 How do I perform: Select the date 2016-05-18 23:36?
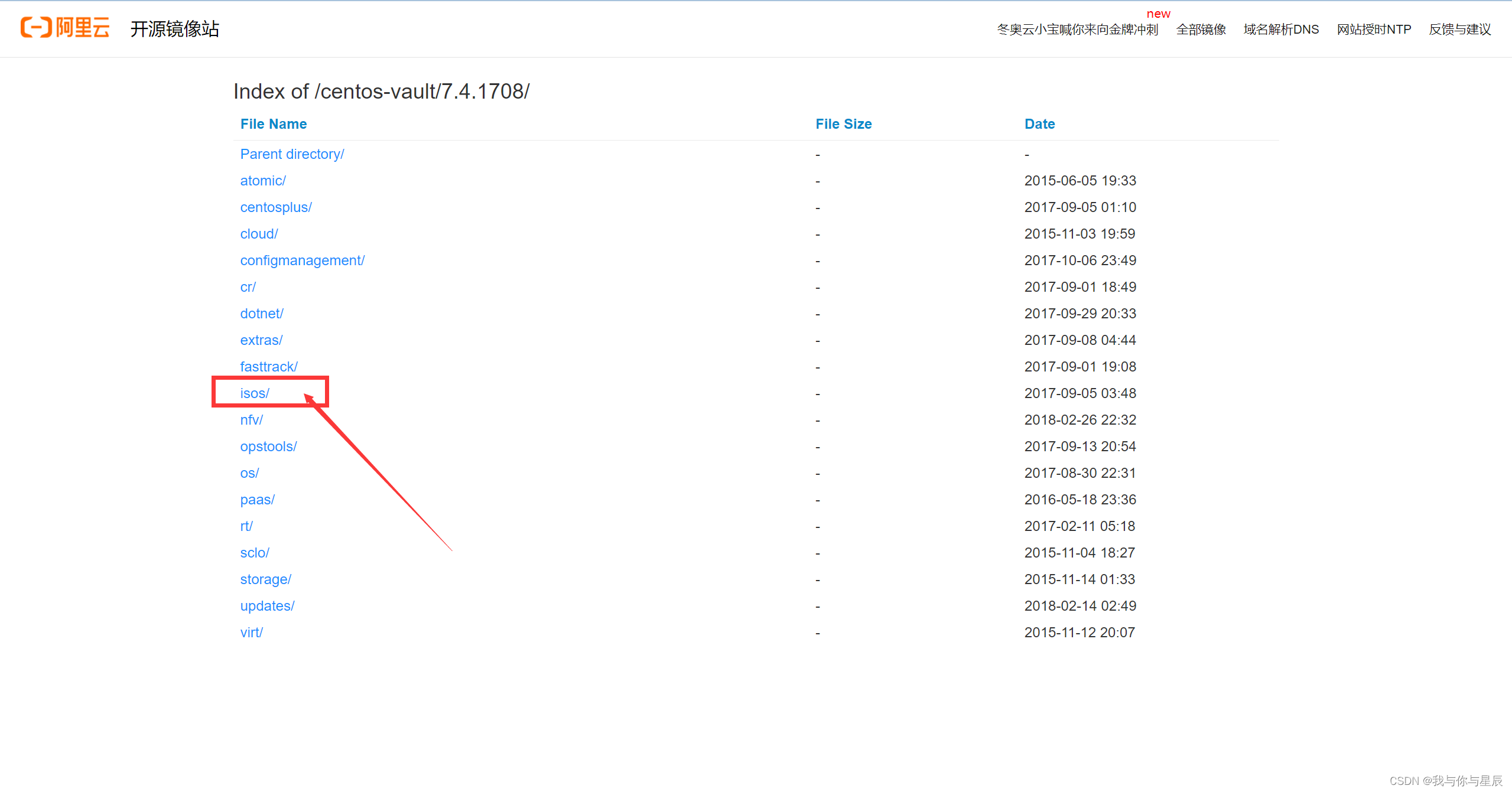click(x=1080, y=500)
